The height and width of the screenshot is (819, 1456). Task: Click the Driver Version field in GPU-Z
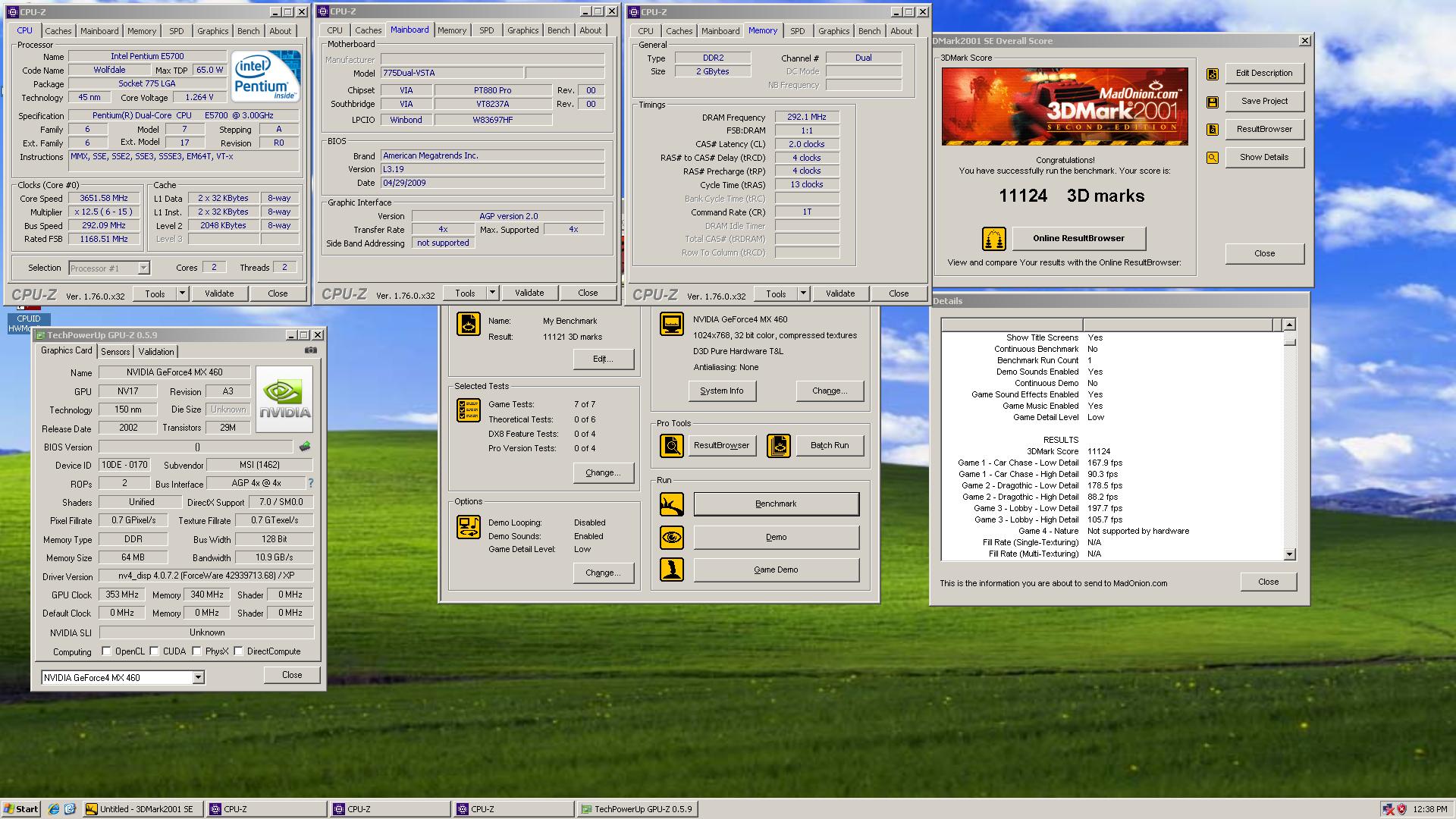(206, 576)
